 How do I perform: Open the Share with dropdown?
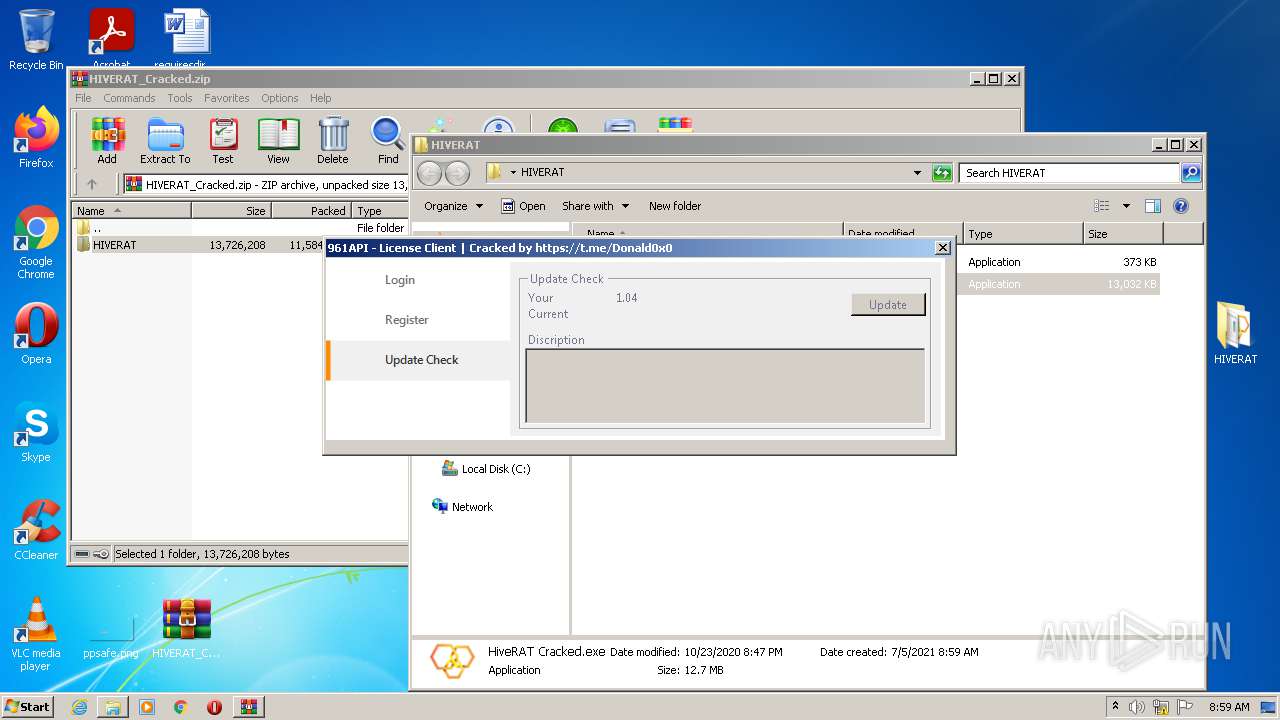[595, 206]
